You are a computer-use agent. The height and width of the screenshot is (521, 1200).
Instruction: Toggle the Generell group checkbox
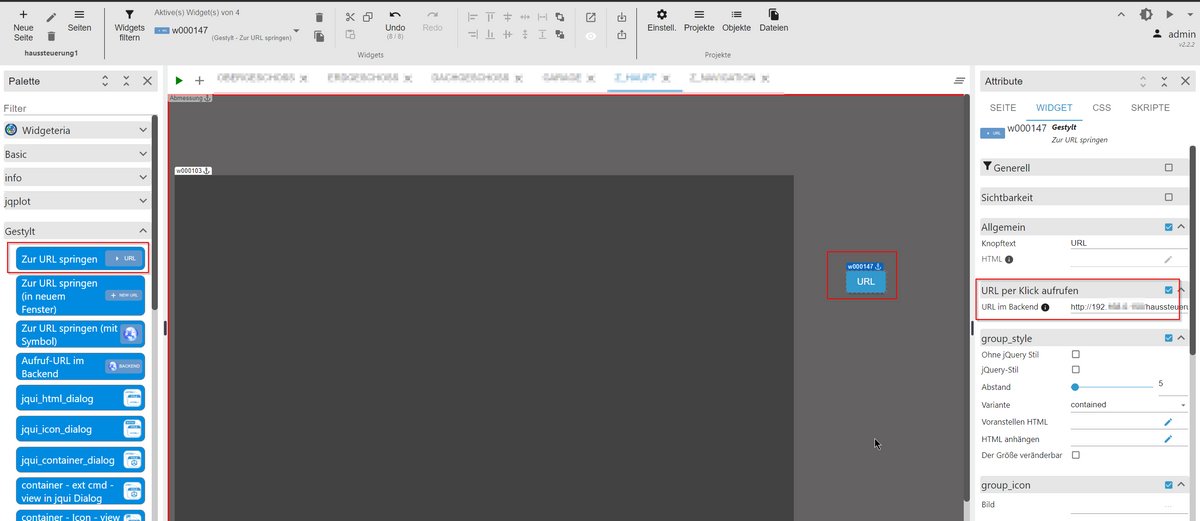point(1169,168)
